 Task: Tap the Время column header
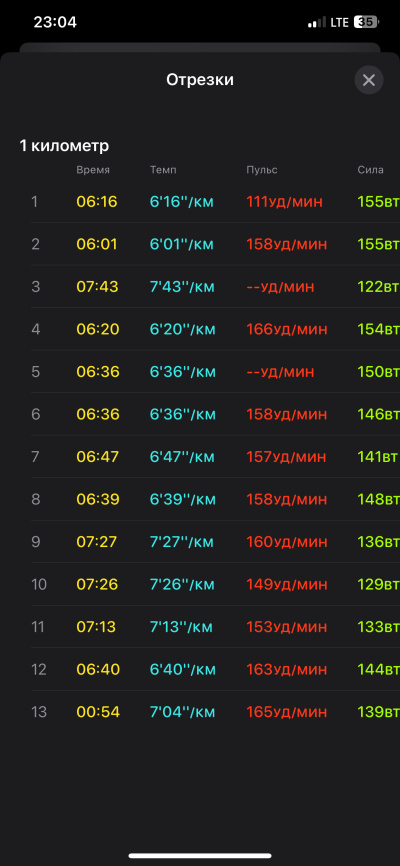93,170
